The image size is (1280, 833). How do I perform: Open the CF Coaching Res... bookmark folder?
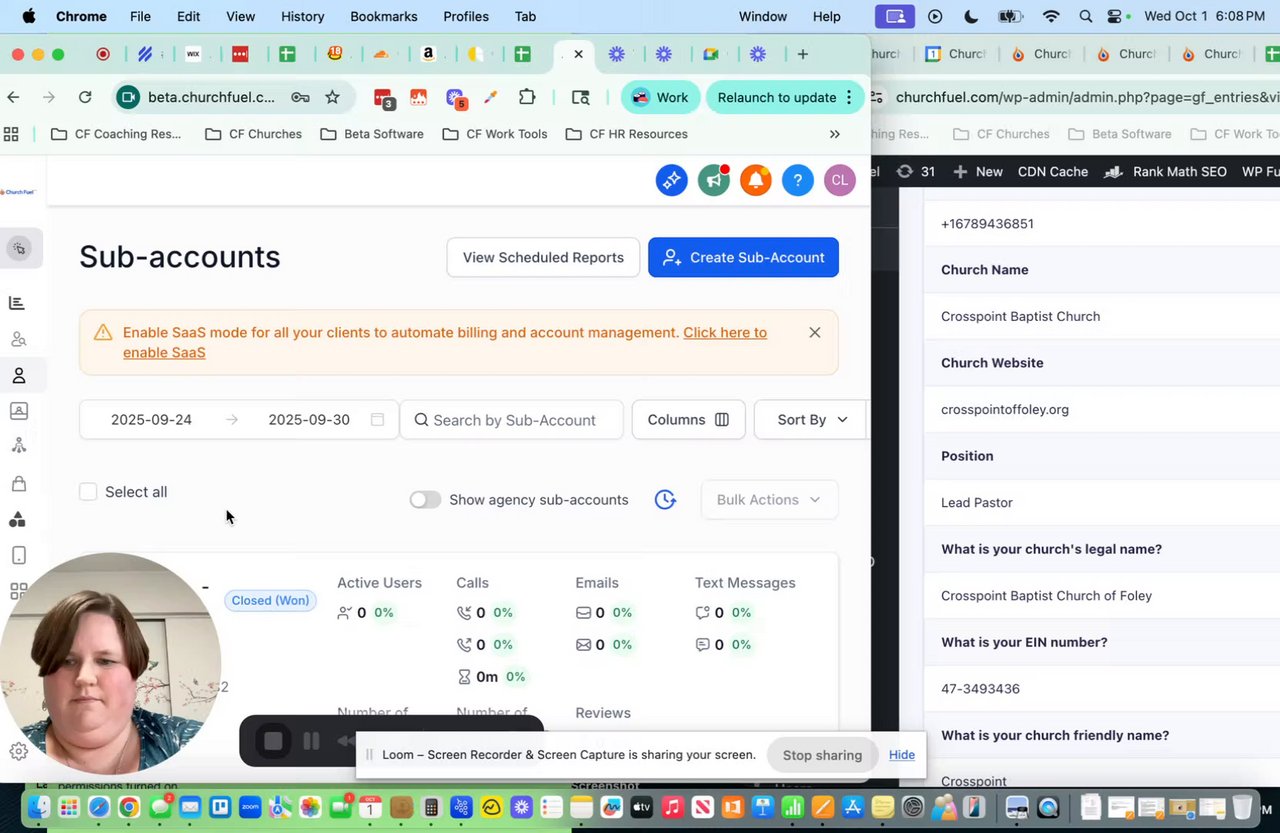(x=115, y=134)
